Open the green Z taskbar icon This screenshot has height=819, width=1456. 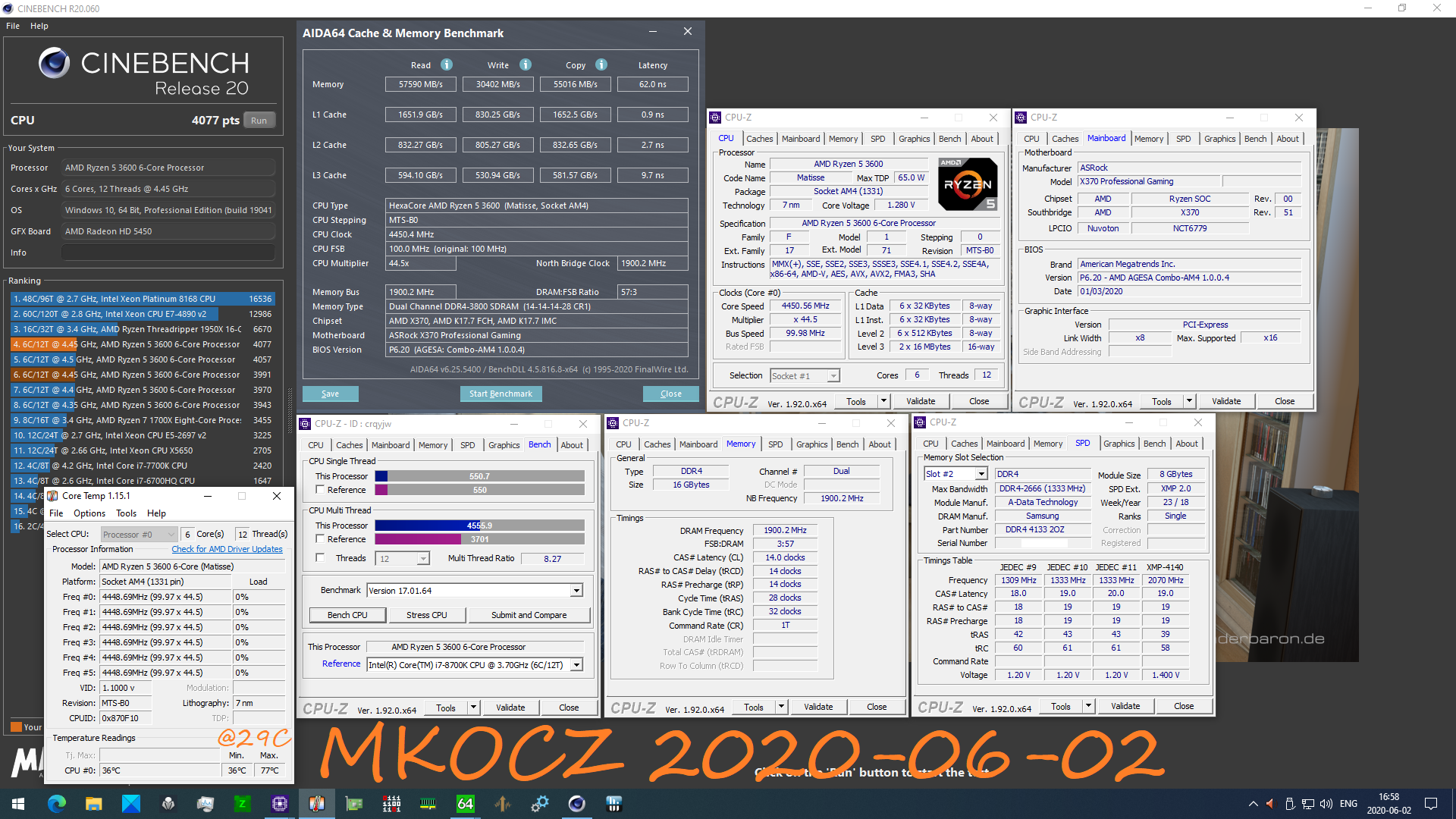coord(243,804)
